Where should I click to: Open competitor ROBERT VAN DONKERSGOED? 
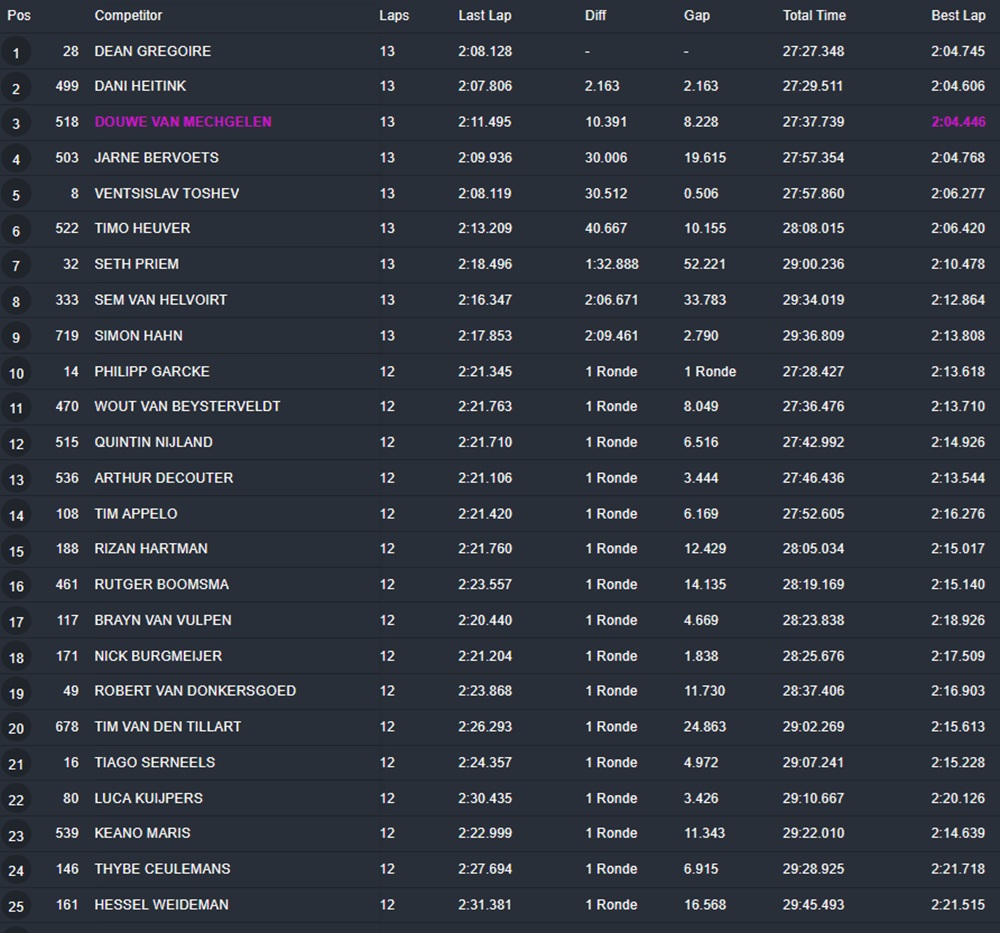click(x=195, y=691)
